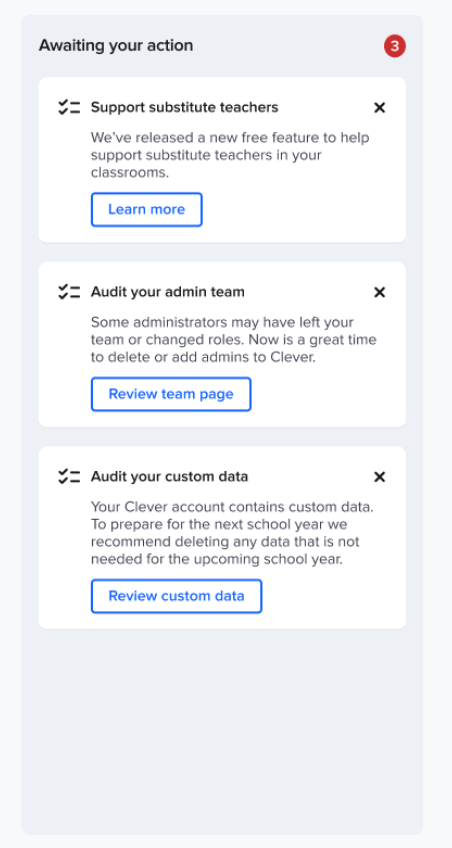Dismiss the Audit your admin team card
452x848 pixels.
coord(380,292)
